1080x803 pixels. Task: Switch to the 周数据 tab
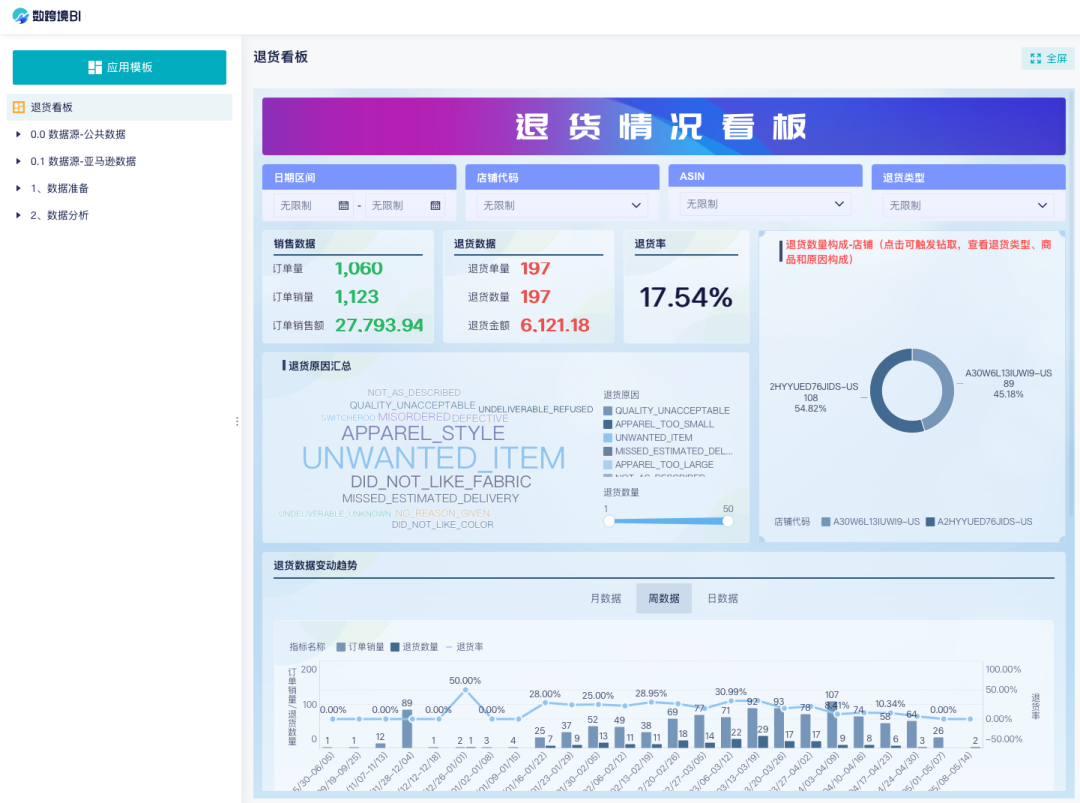point(664,598)
